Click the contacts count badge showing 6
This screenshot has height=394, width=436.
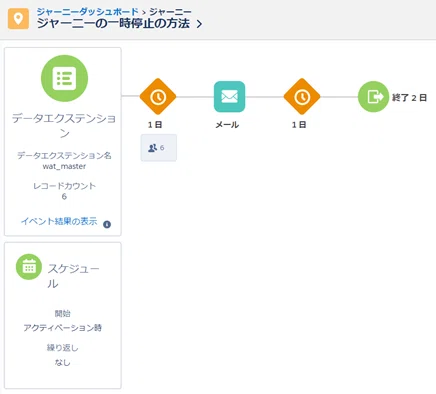(x=159, y=148)
